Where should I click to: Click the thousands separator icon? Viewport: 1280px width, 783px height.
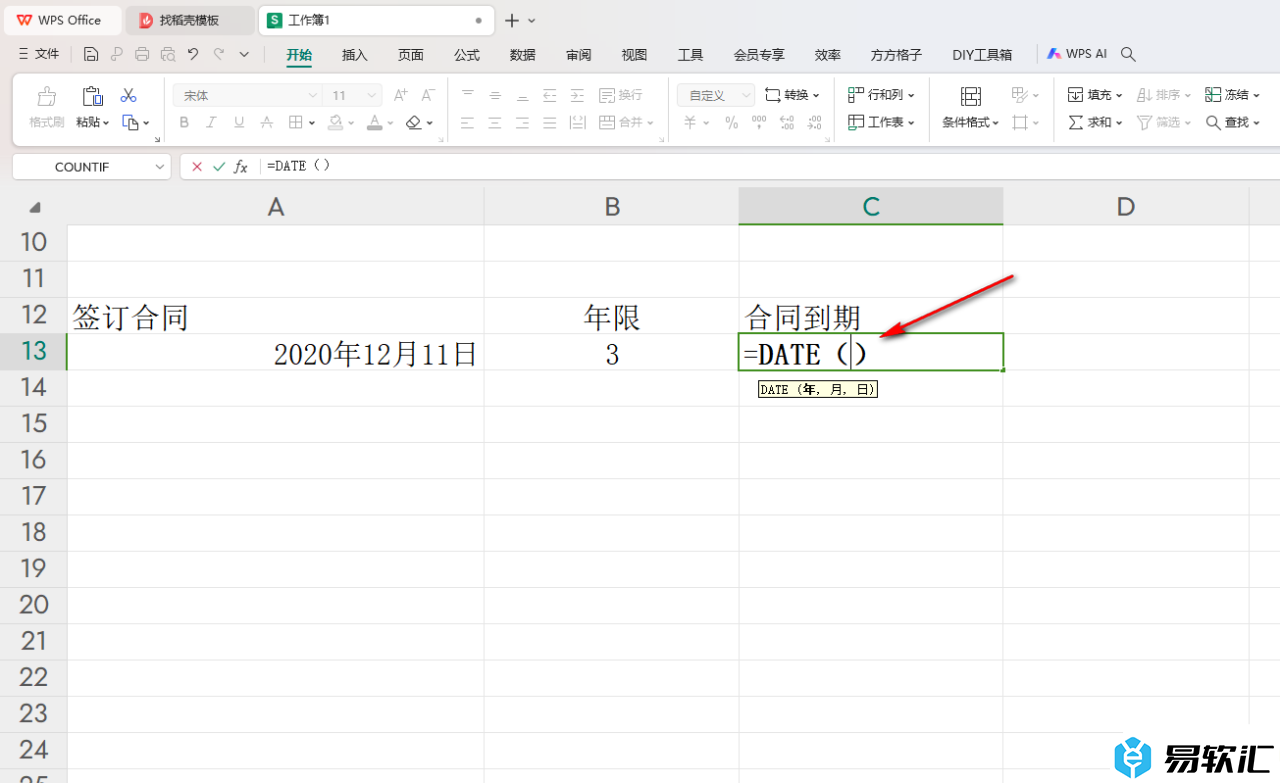pos(759,122)
